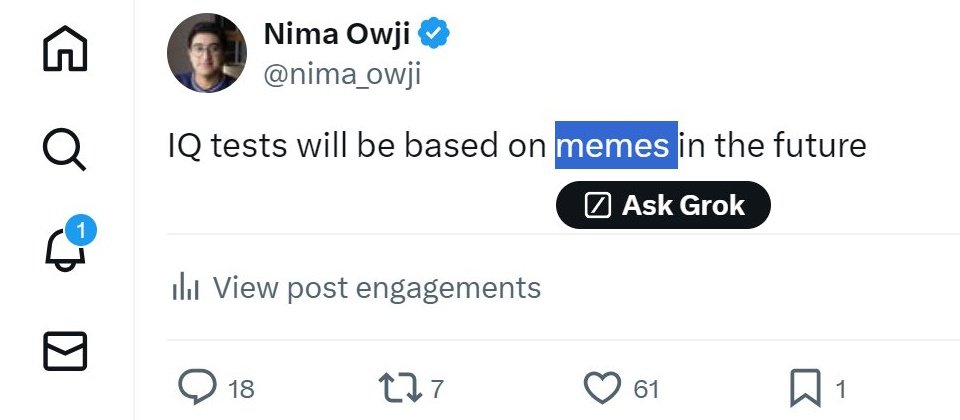
Task: Open the Messages envelope icon
Action: click(65, 351)
